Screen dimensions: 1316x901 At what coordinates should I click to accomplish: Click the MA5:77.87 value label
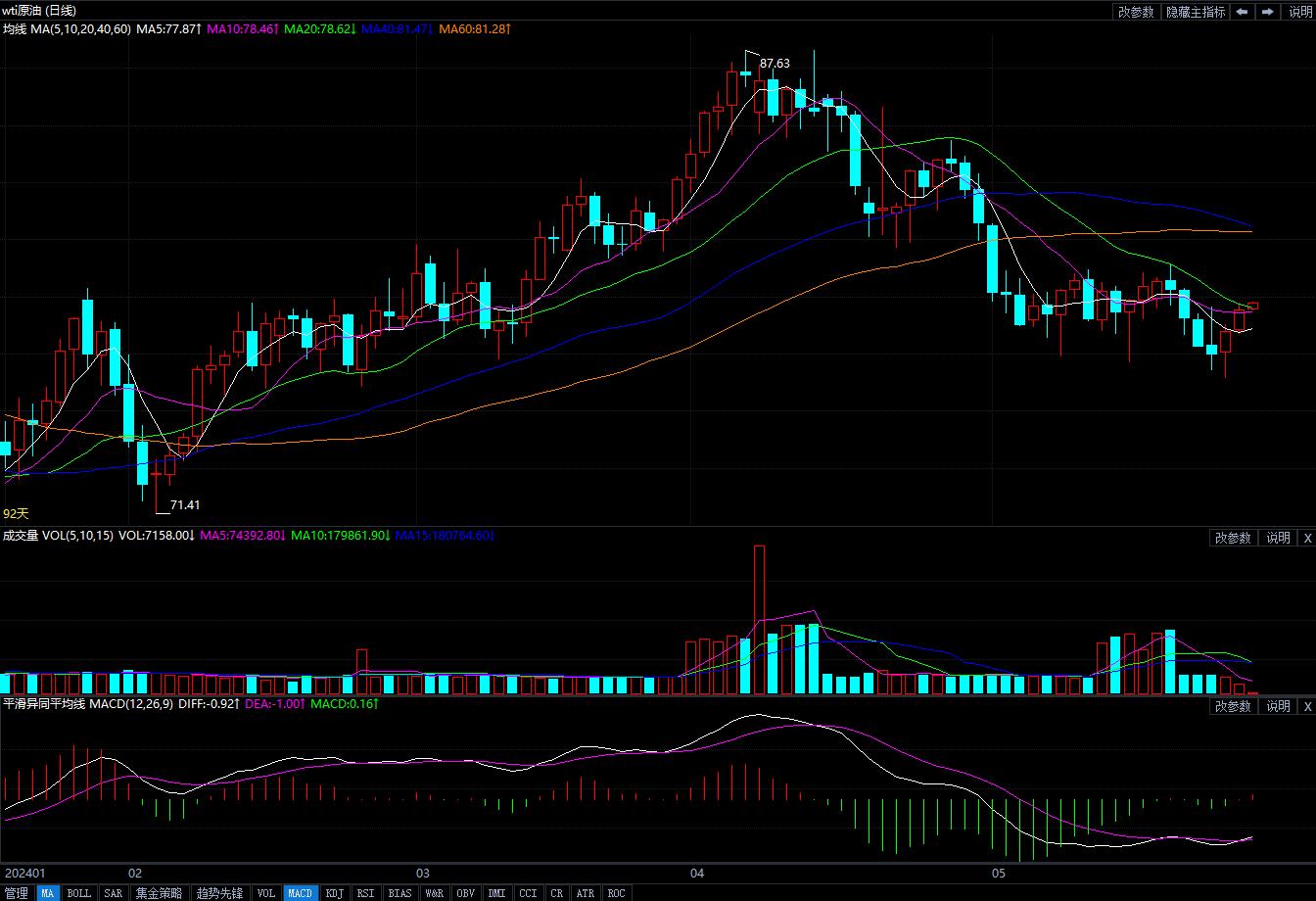pyautogui.click(x=169, y=29)
